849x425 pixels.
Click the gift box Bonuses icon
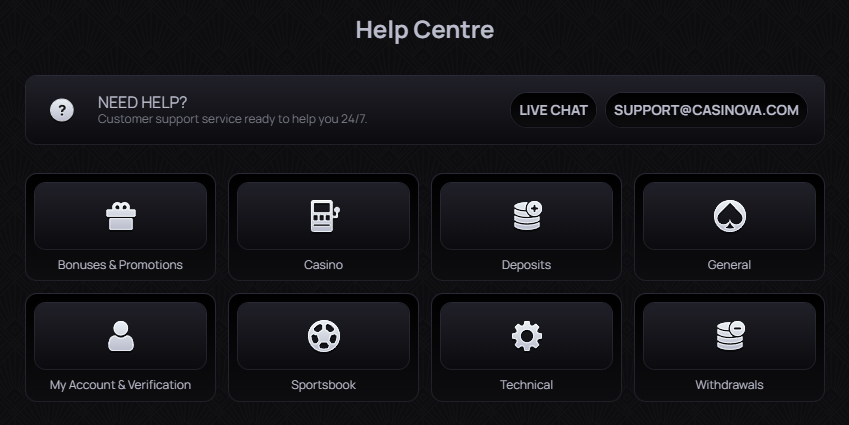121,216
